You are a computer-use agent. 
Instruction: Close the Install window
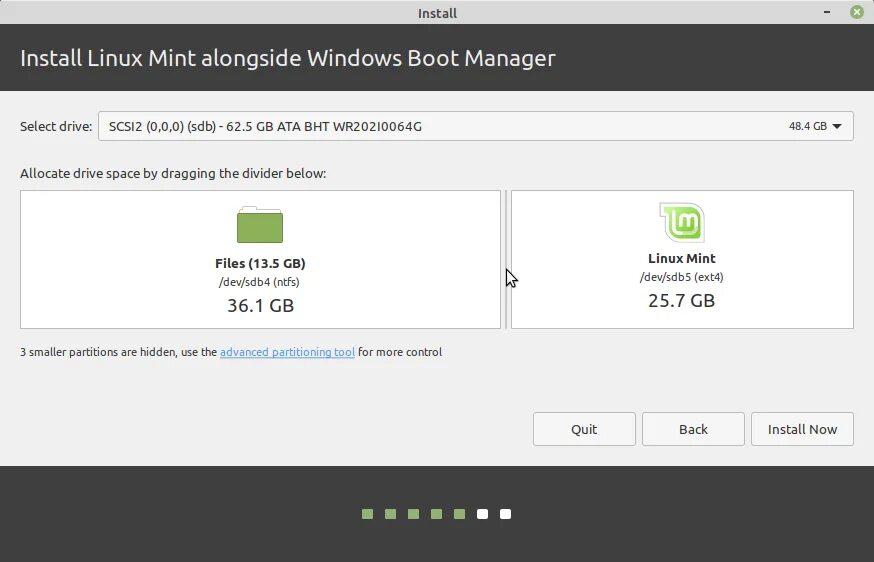(857, 12)
